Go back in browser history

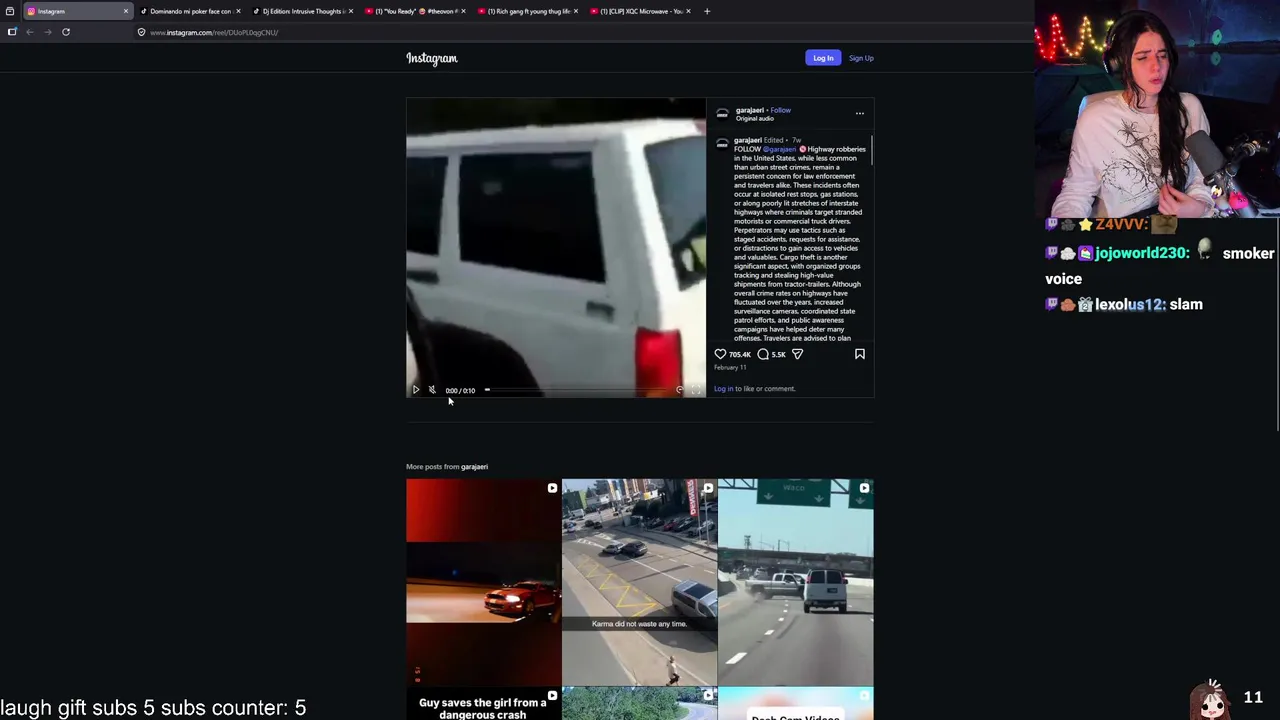click(30, 32)
